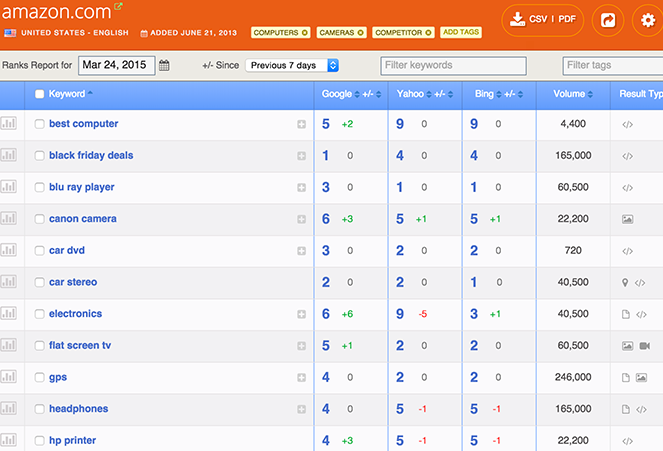This screenshot has width=663, height=451.
Task: Check the blu ray player checkbox
Action: (39, 187)
